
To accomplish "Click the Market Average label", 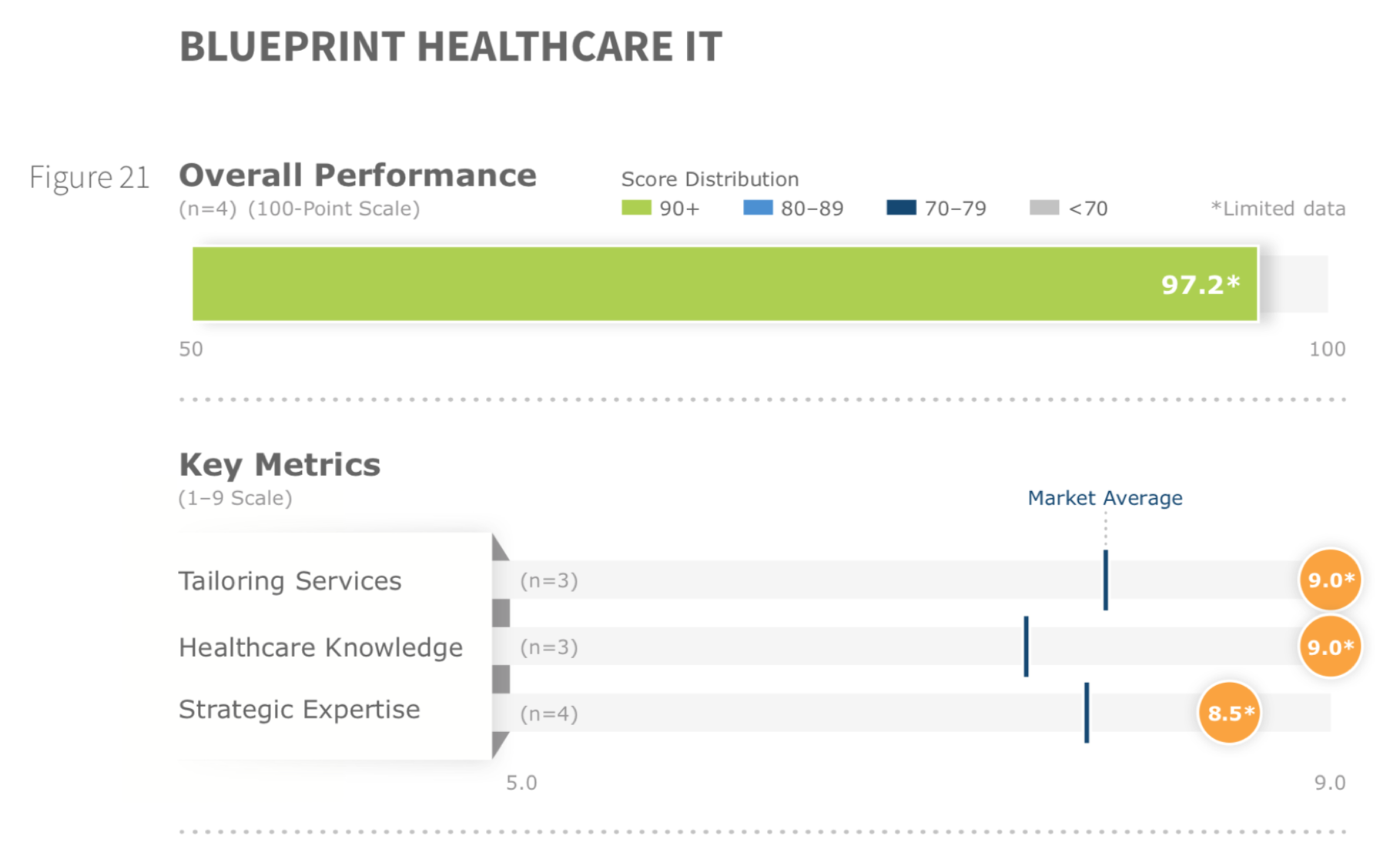I will coord(1105,498).
